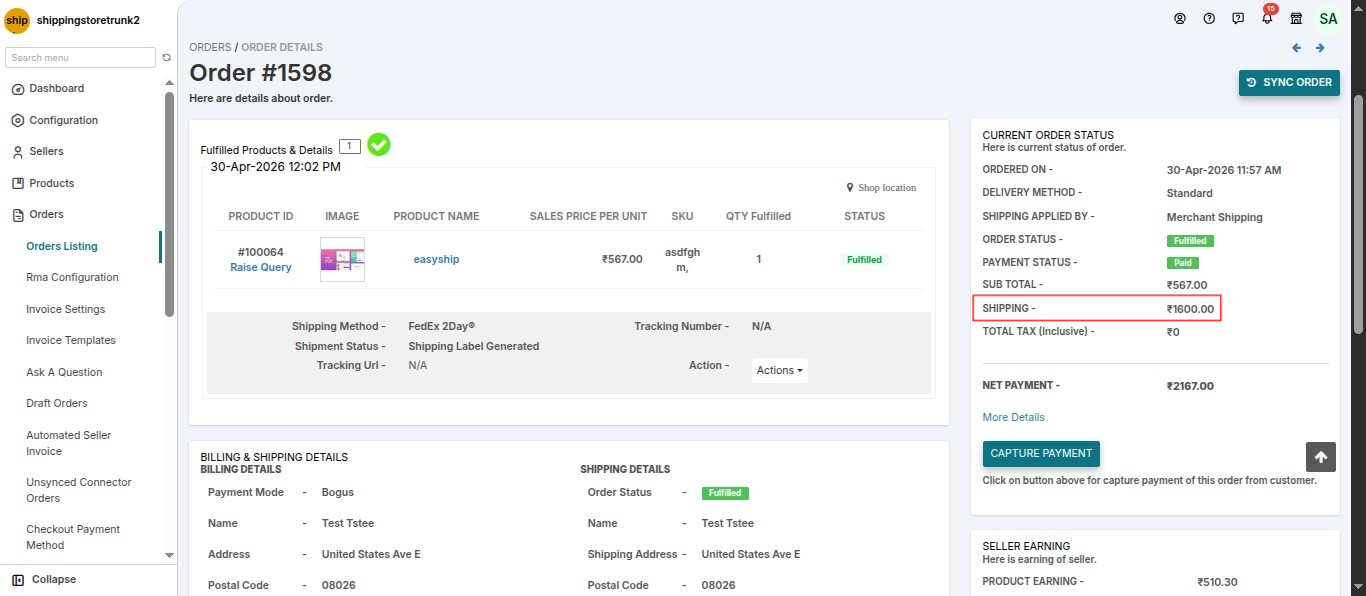Open the SA account avatar
The width and height of the screenshot is (1366, 596).
1328,18
